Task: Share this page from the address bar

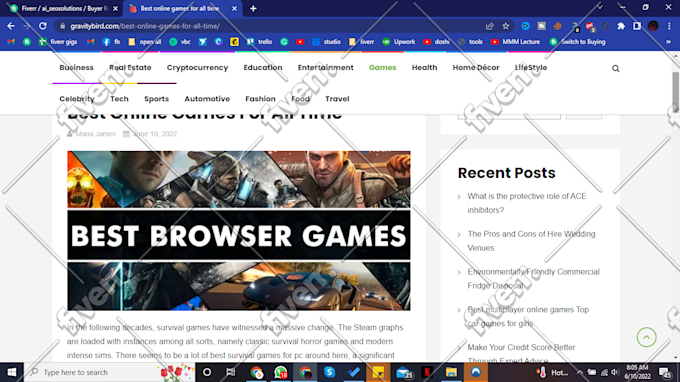Action: click(490, 26)
